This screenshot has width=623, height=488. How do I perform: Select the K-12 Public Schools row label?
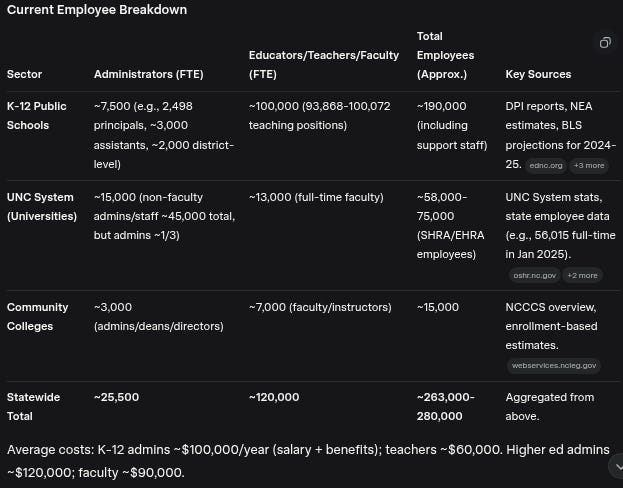[x=37, y=116]
